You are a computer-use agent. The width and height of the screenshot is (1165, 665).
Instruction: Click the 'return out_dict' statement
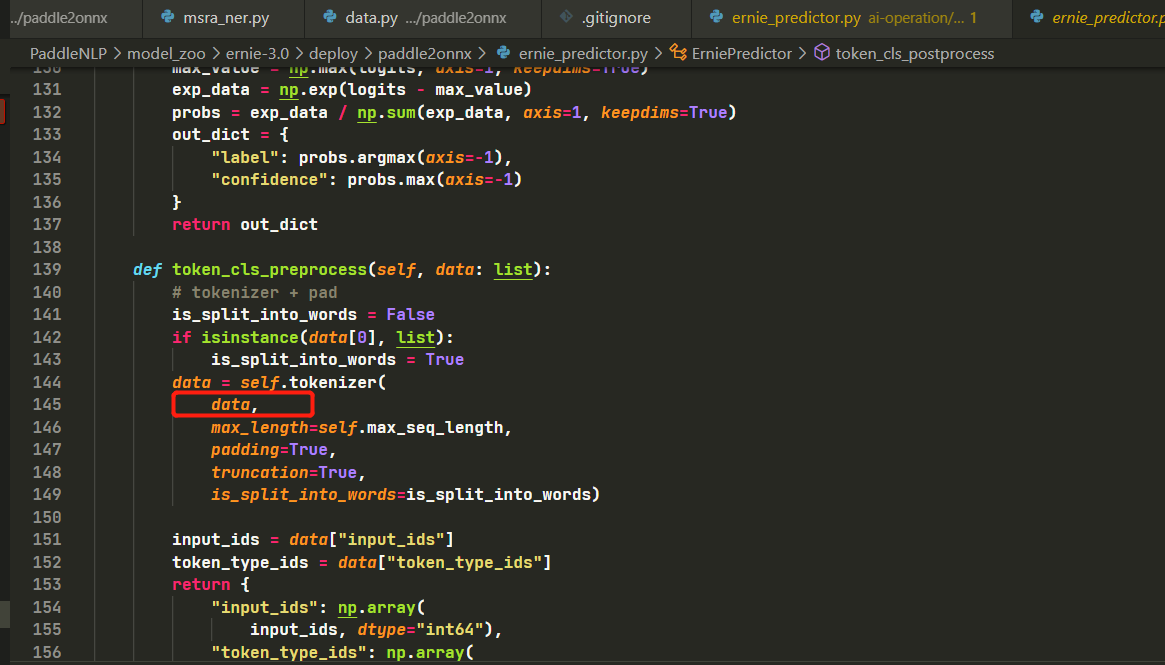pyautogui.click(x=245, y=224)
